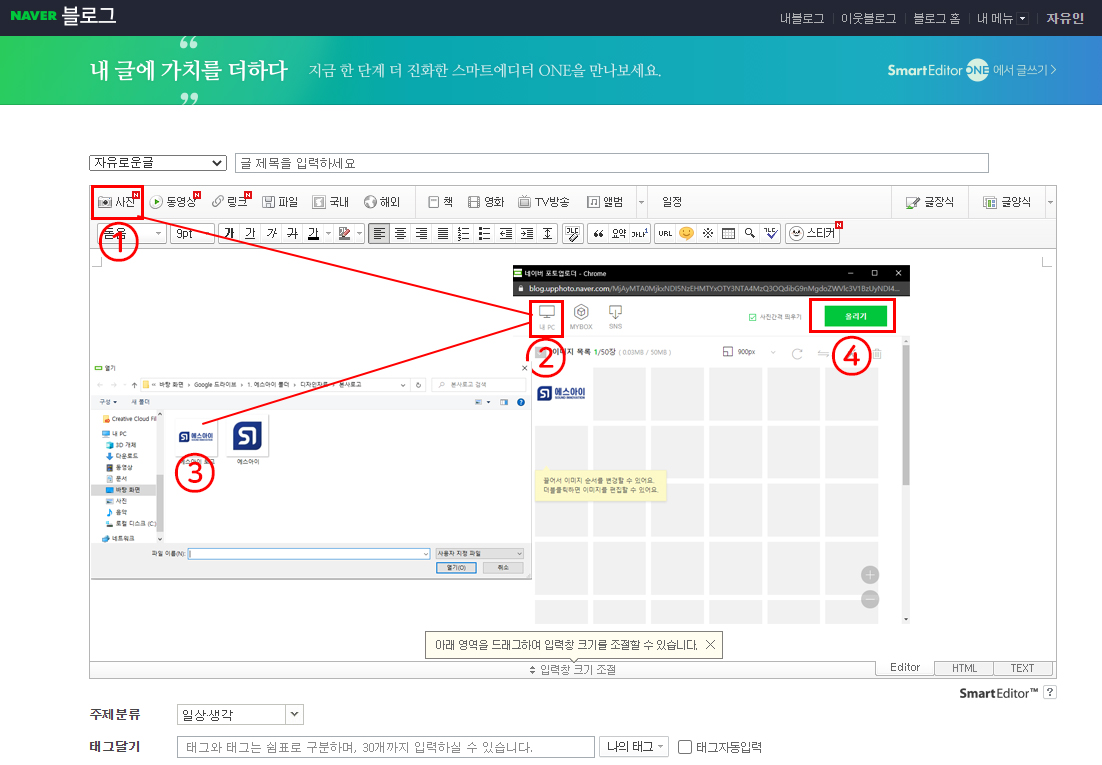Image resolution: width=1102 pixels, height=765 pixels.
Task: Insert a 해외 overseas map
Action: point(382,202)
